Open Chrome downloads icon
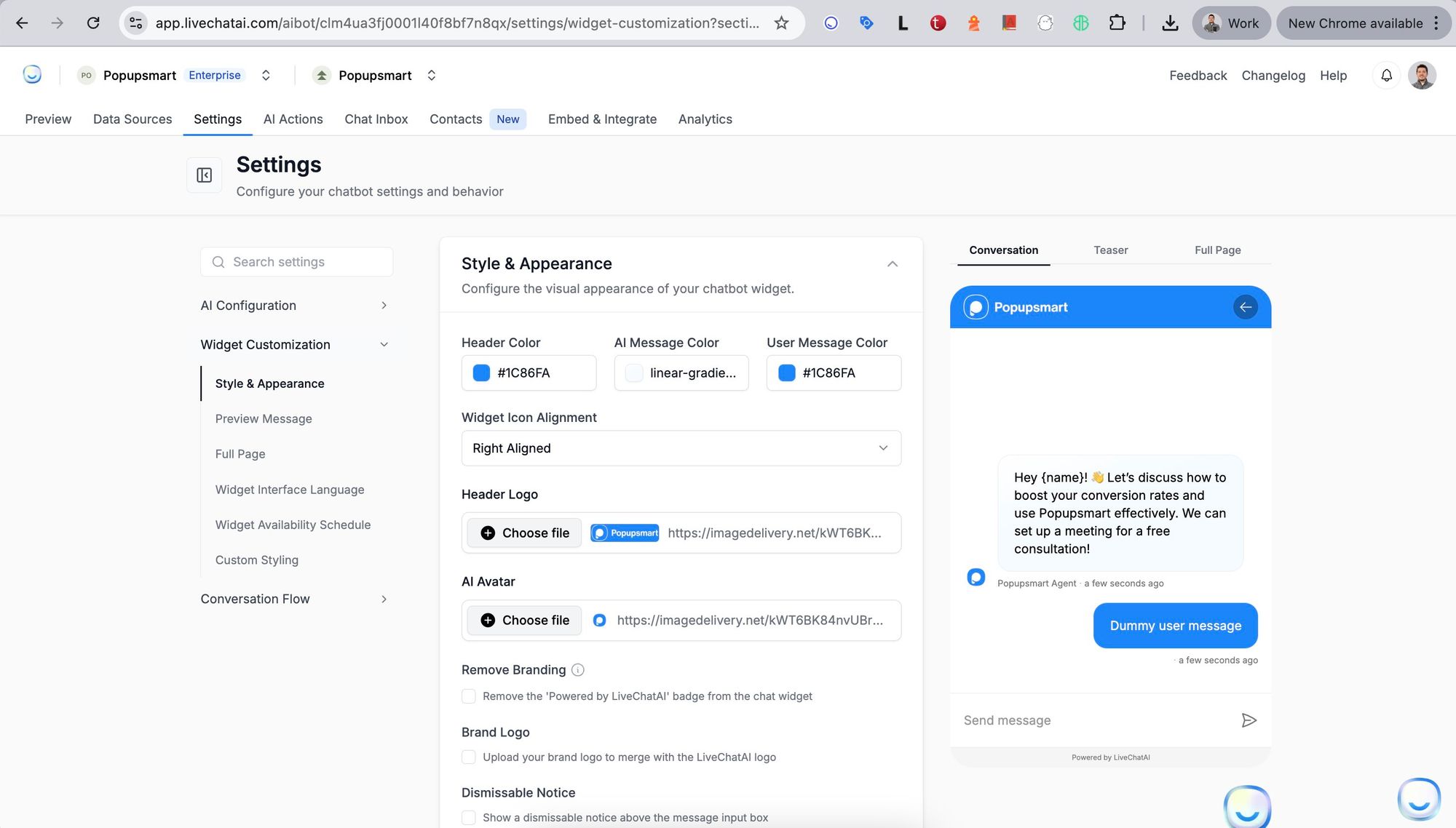 [x=1170, y=23]
